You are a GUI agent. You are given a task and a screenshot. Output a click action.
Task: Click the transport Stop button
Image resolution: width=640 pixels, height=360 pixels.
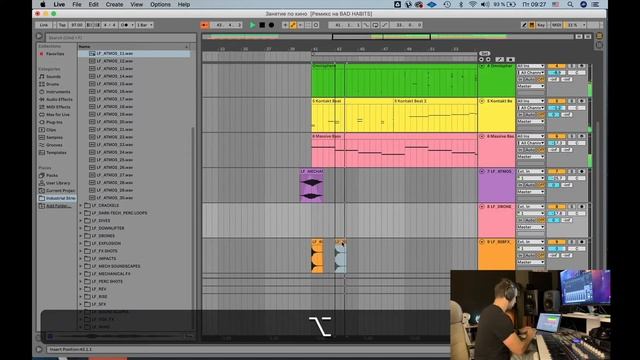[262, 25]
